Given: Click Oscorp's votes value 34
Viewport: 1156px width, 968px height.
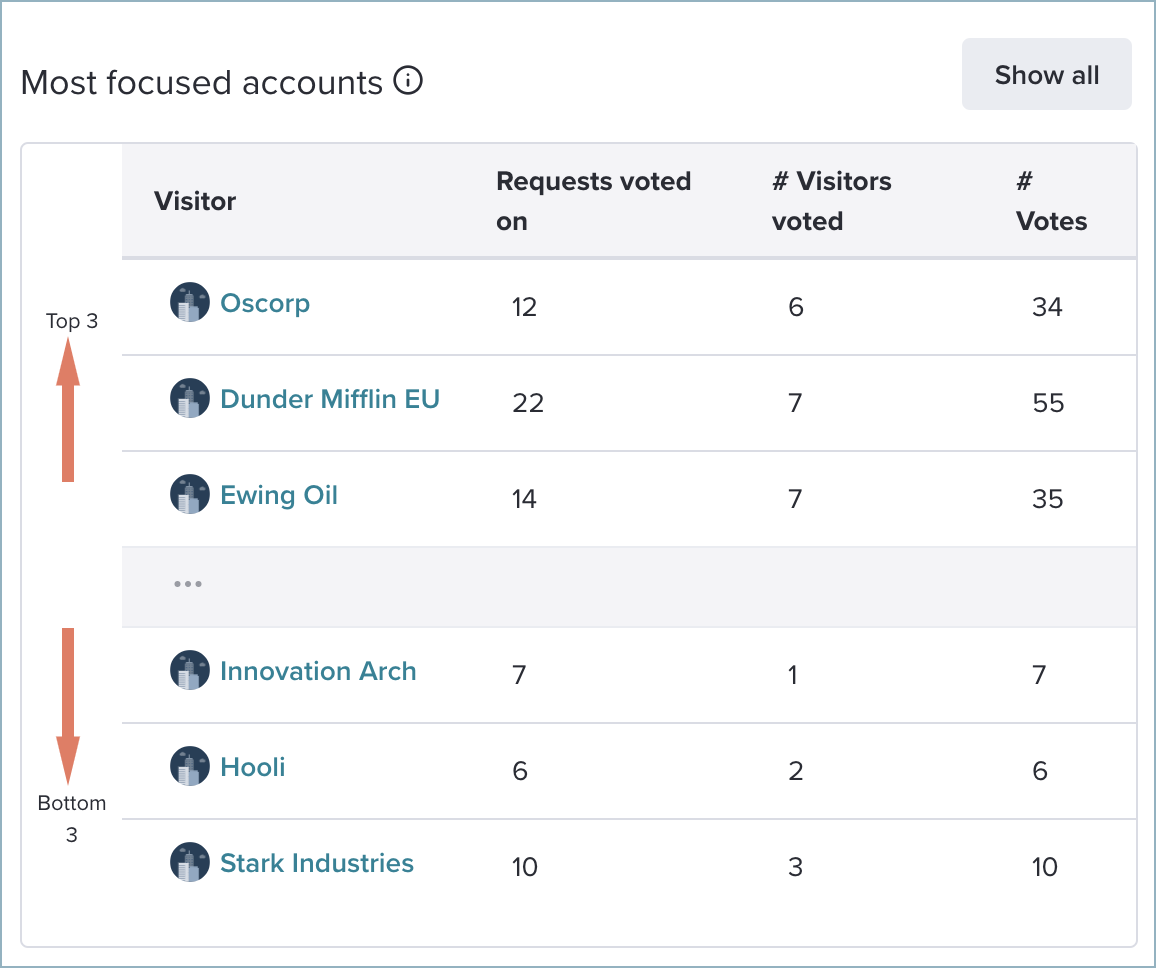Looking at the screenshot, I should [1047, 307].
